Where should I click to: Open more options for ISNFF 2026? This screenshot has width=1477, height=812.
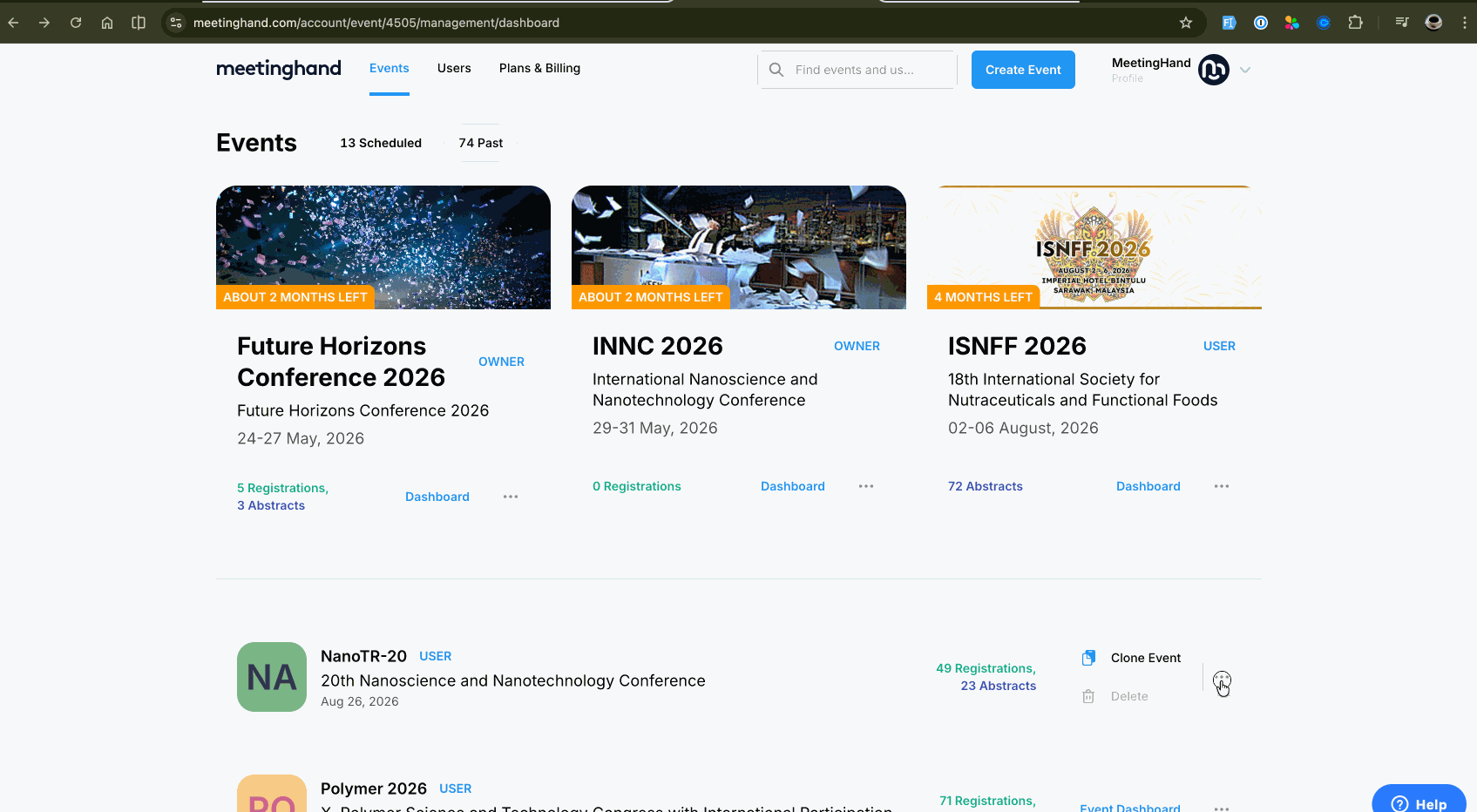[x=1221, y=486]
